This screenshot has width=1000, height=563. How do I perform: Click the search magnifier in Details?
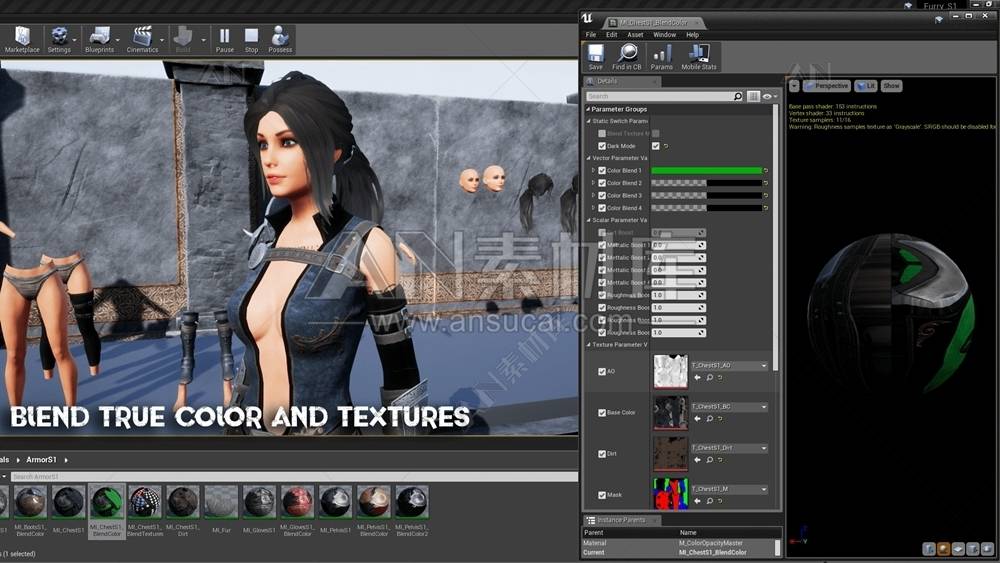coord(738,96)
